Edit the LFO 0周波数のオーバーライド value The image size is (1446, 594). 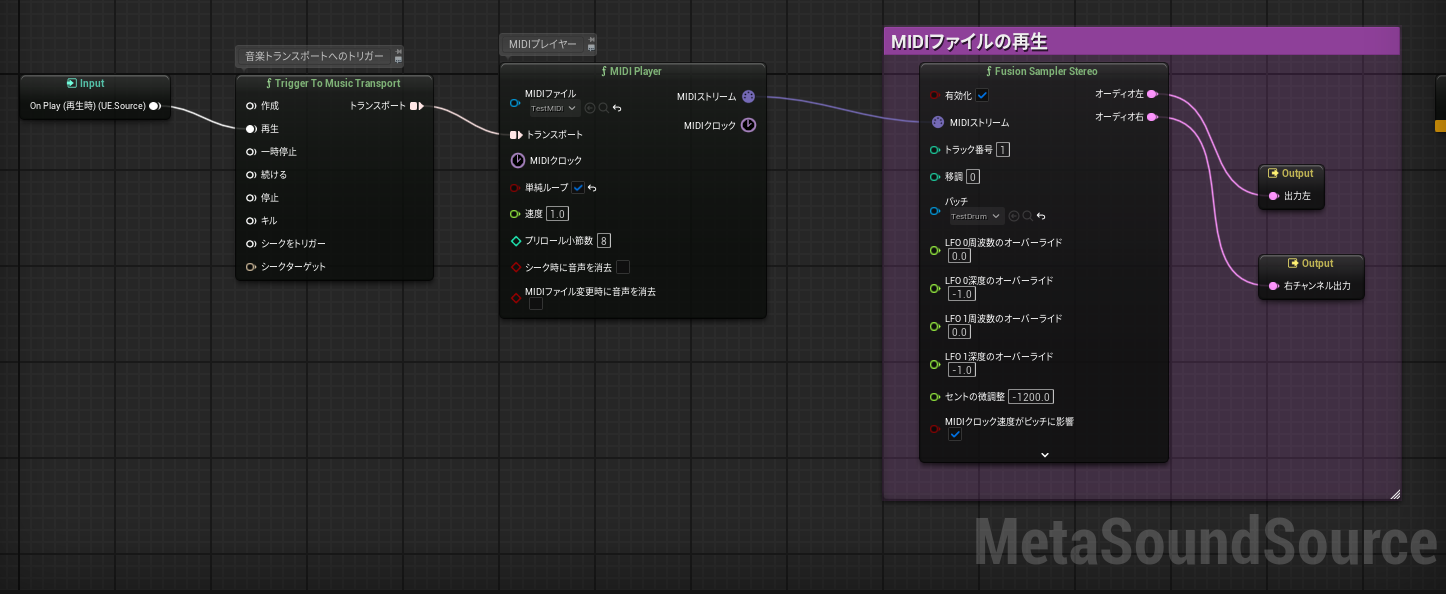tap(958, 256)
